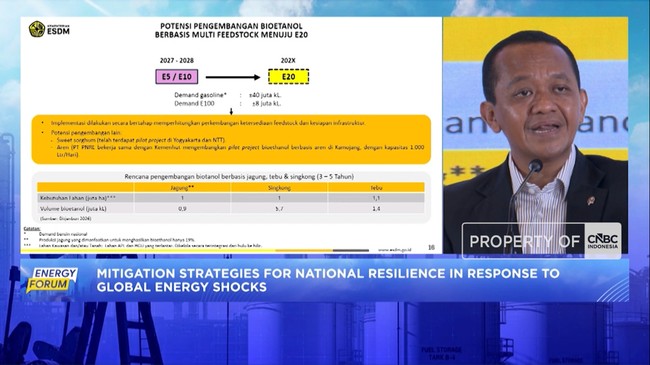Click the 'Singkong' column header
650x365 pixels.
(279, 187)
